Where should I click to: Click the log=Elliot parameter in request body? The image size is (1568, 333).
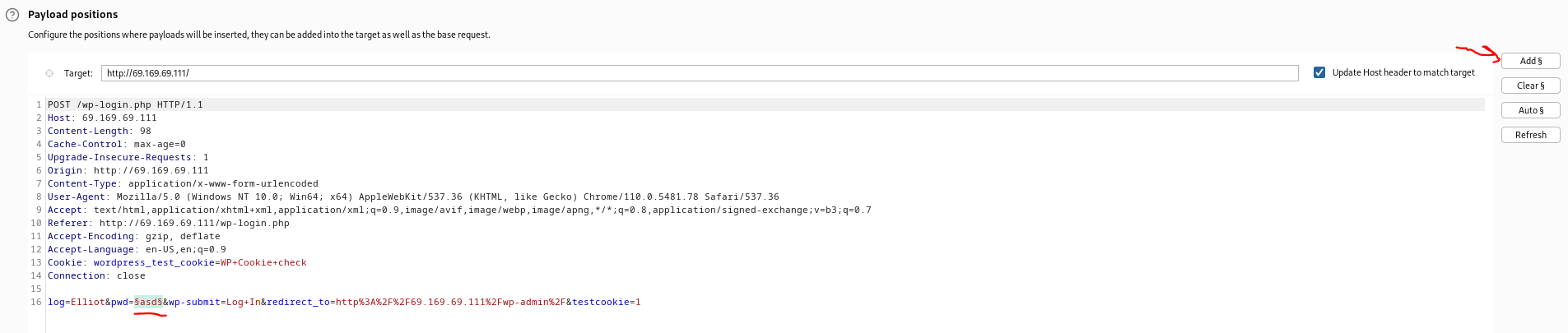pyautogui.click(x=75, y=303)
